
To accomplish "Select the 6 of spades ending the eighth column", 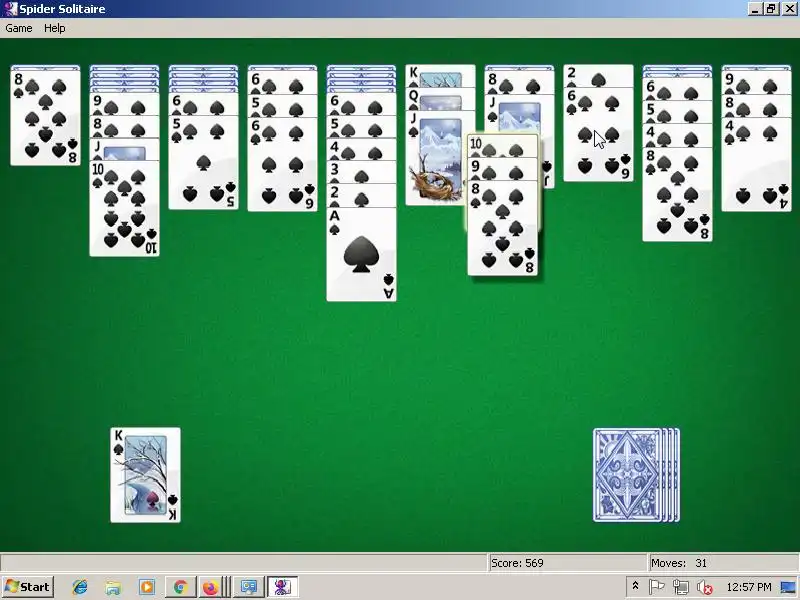I will (598, 134).
